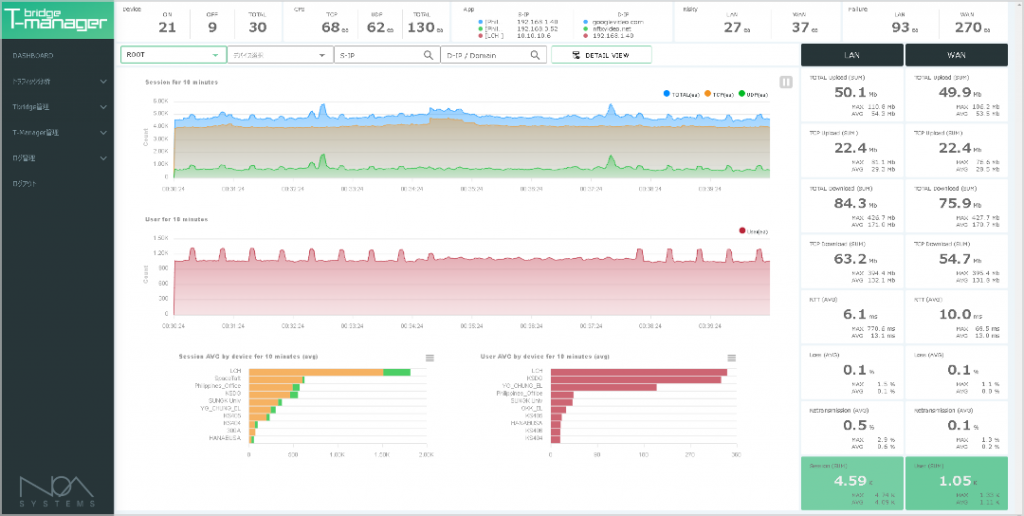Viewport: 1024px width, 516px height.
Task: Click the WAN RTT 10.0 ms value
Action: [x=956, y=314]
